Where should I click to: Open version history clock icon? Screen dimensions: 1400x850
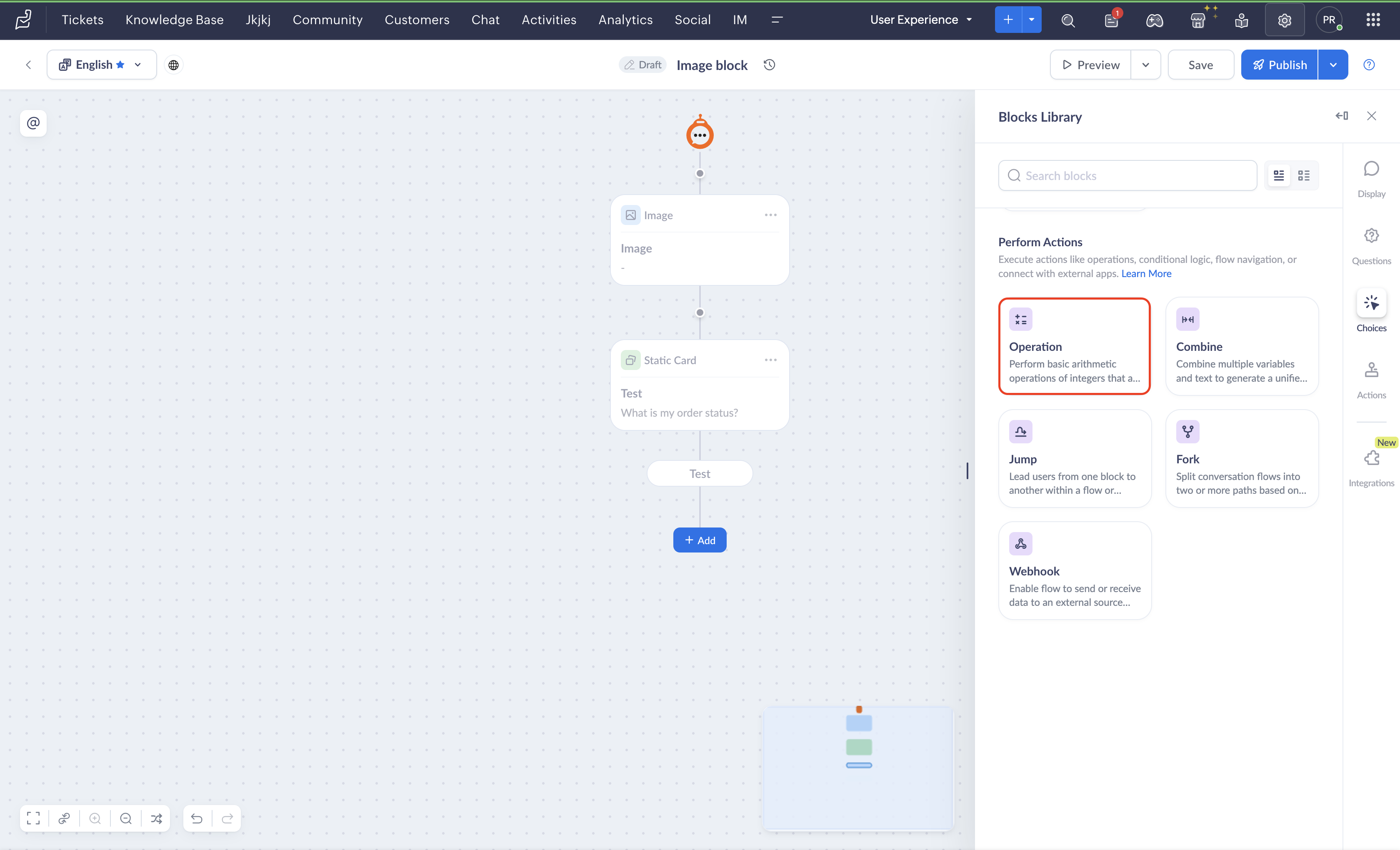769,65
